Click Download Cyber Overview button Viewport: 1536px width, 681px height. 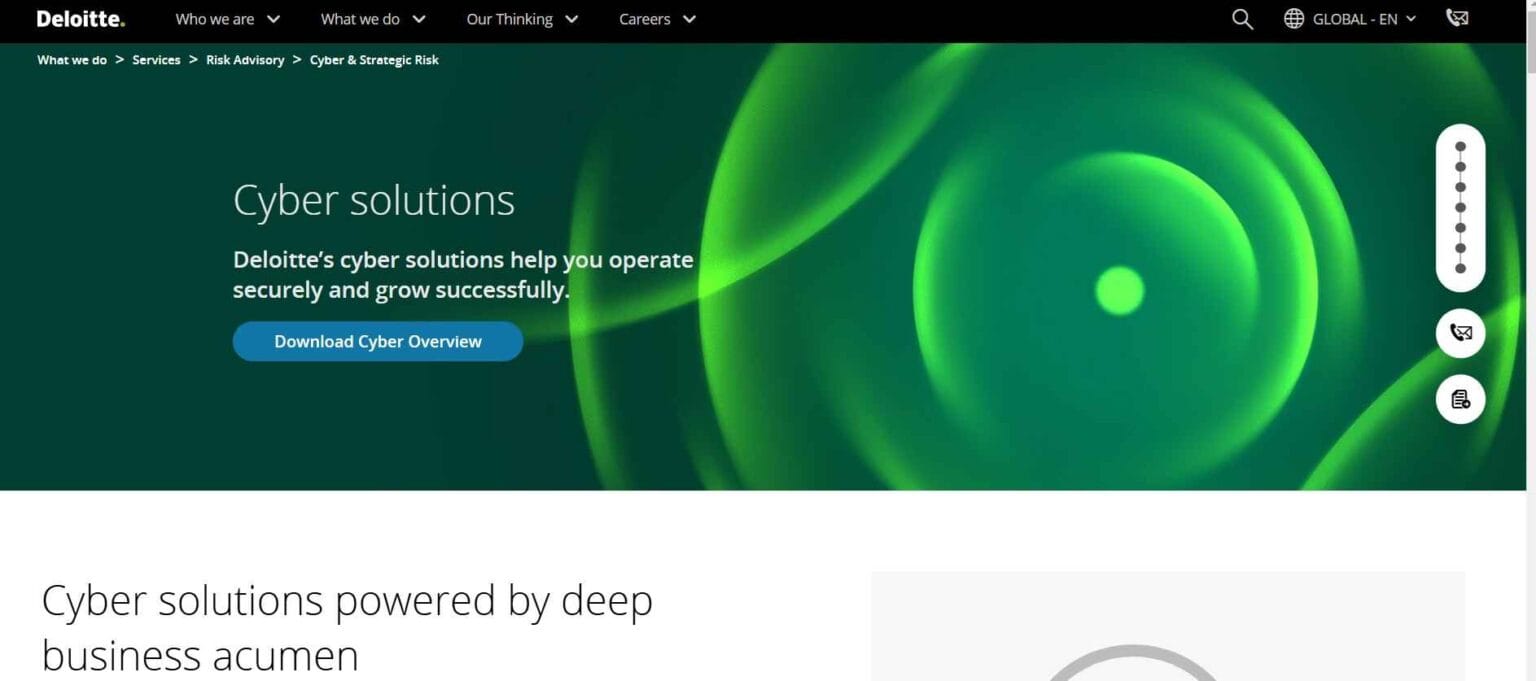tap(378, 341)
